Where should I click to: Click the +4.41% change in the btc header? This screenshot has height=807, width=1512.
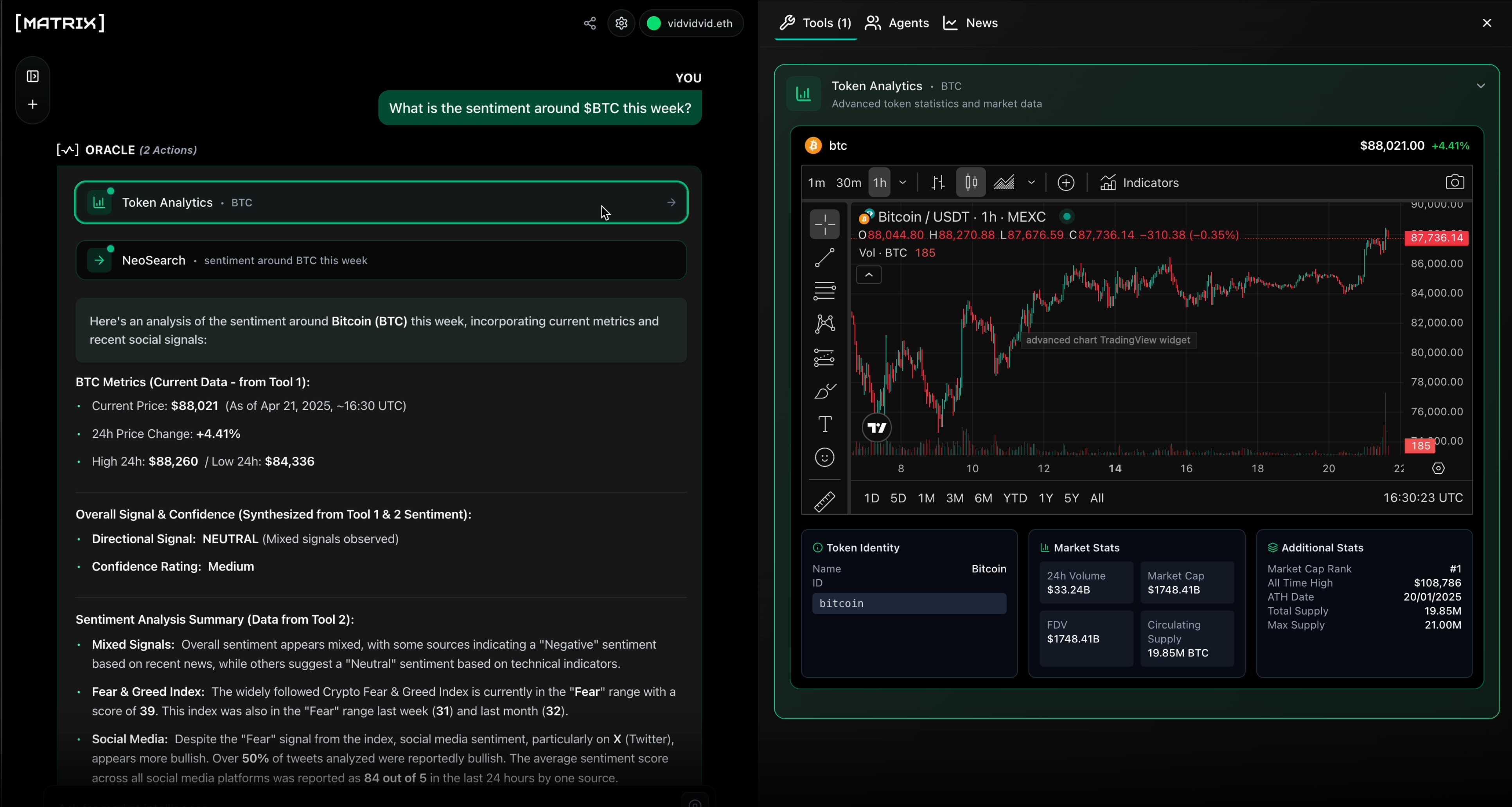click(x=1450, y=145)
